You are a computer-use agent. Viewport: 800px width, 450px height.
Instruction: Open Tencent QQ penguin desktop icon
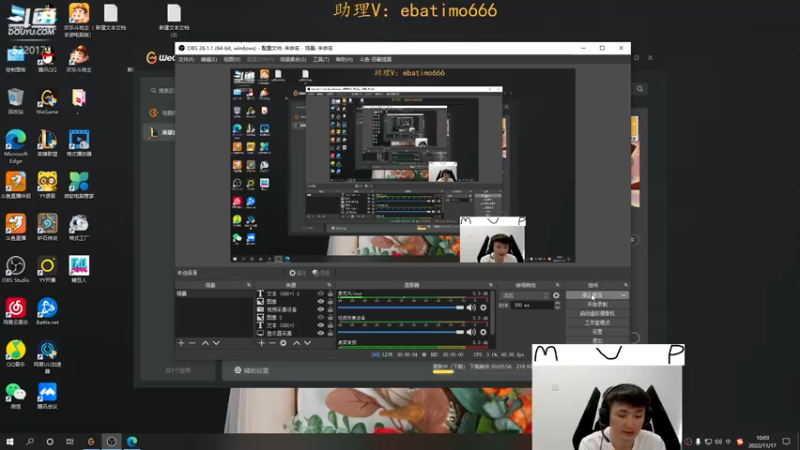(x=47, y=60)
